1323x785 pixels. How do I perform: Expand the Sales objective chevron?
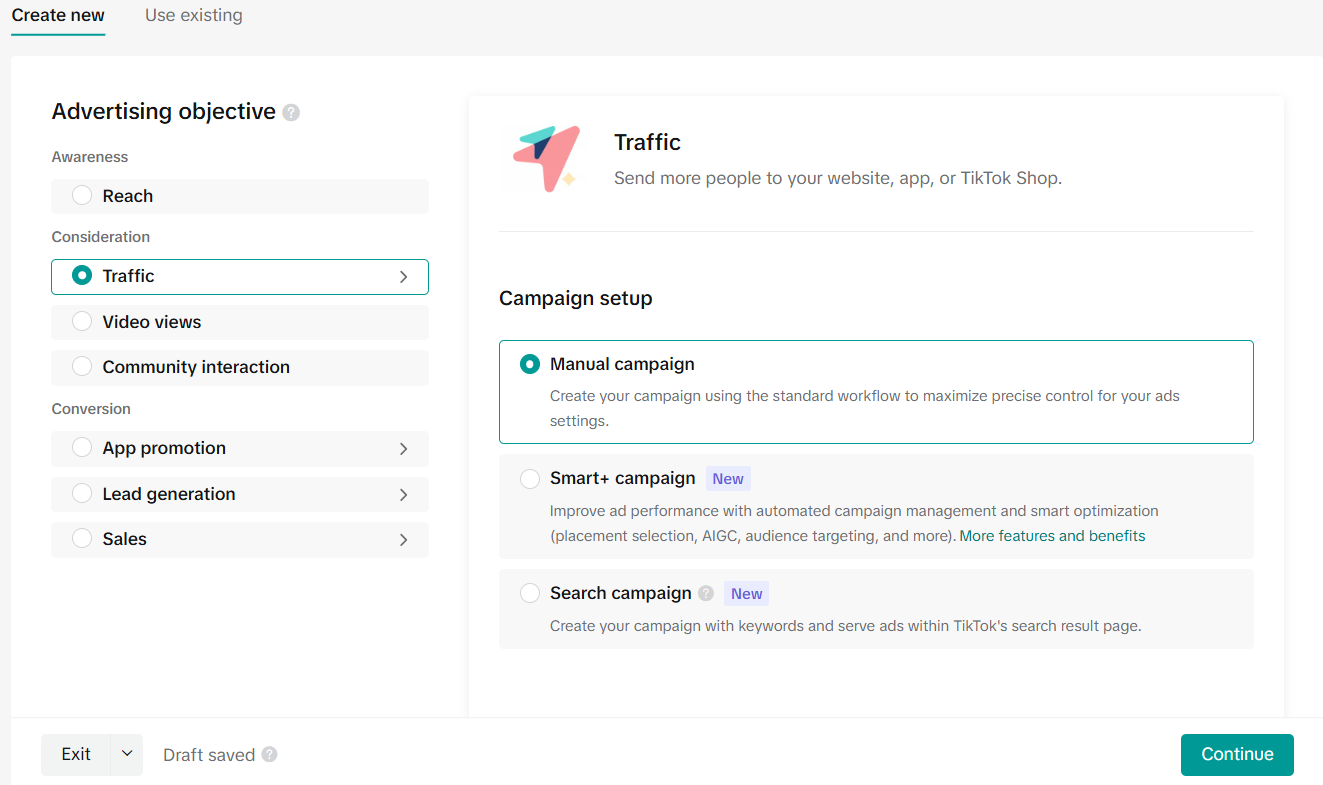coord(403,540)
